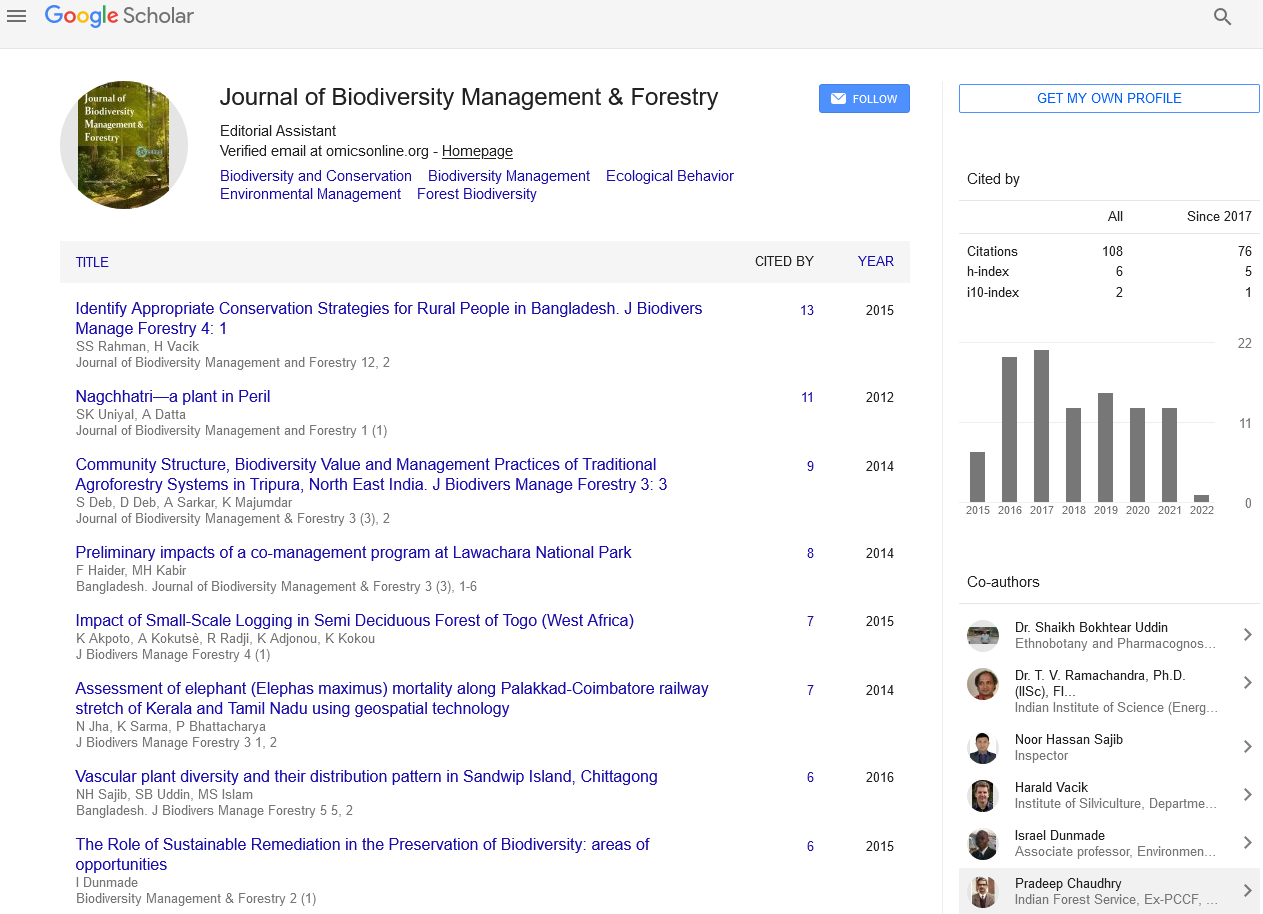The width and height of the screenshot is (1263, 914).
Task: Click the Citations row label
Action: pyautogui.click(x=992, y=251)
